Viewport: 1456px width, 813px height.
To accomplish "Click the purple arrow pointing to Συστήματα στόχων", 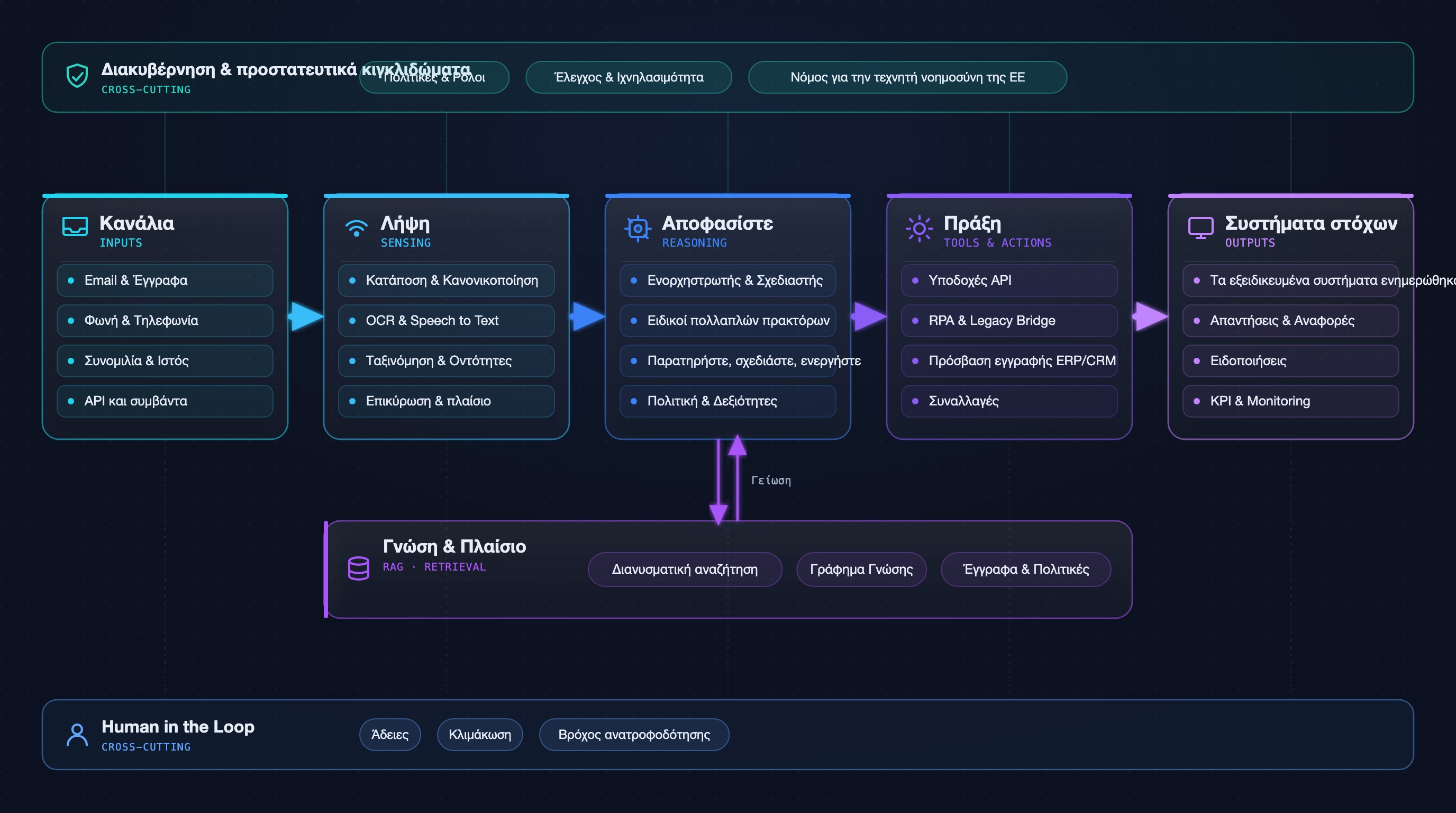I will [1150, 316].
